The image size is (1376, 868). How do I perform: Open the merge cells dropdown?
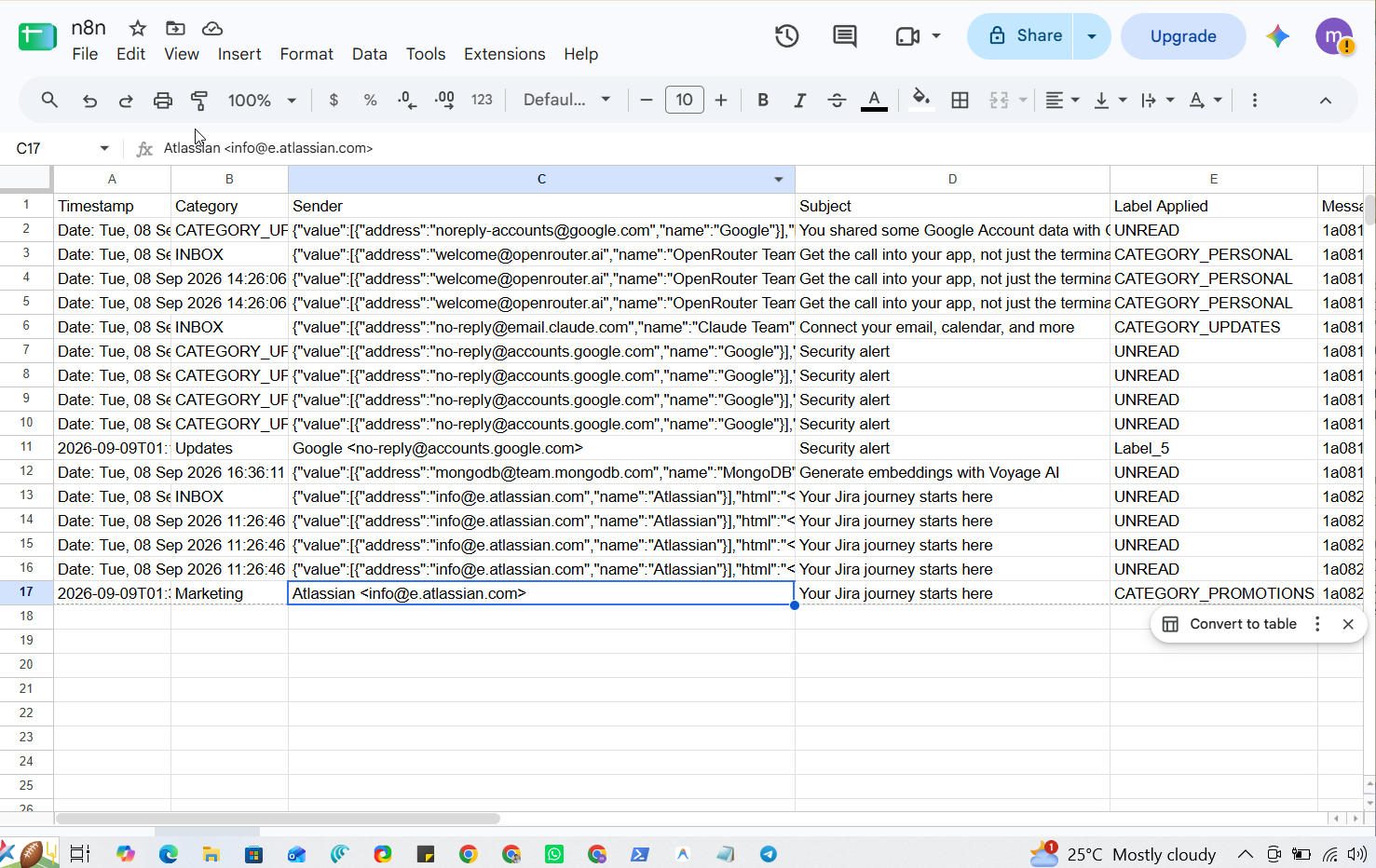(1023, 100)
